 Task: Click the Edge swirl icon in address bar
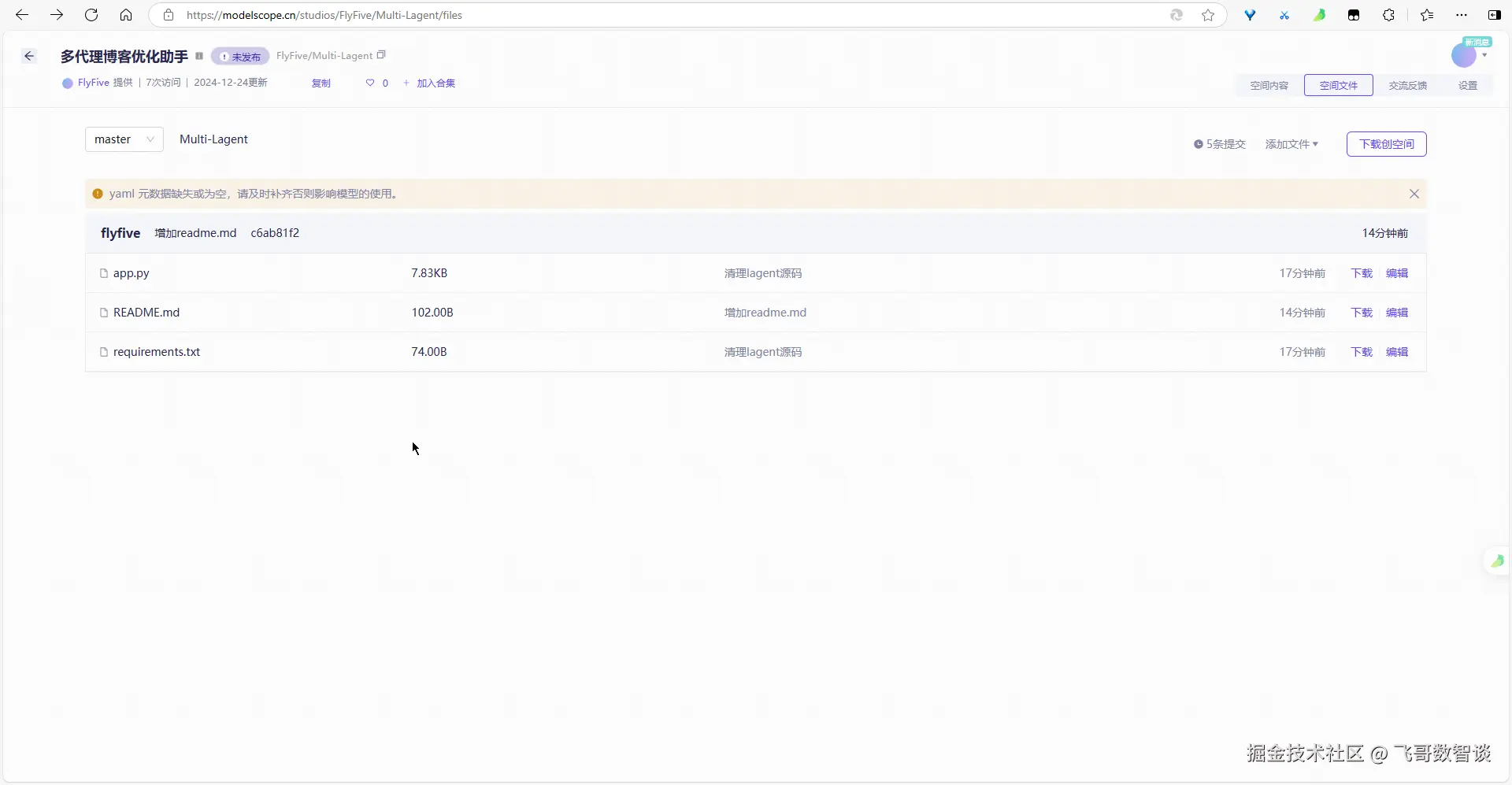pos(1177,15)
